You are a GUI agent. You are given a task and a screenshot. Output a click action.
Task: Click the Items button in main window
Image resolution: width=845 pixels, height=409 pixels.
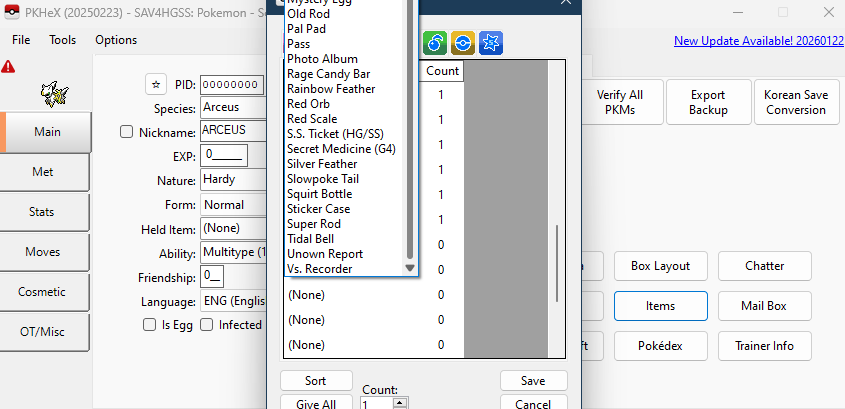pyautogui.click(x=661, y=306)
